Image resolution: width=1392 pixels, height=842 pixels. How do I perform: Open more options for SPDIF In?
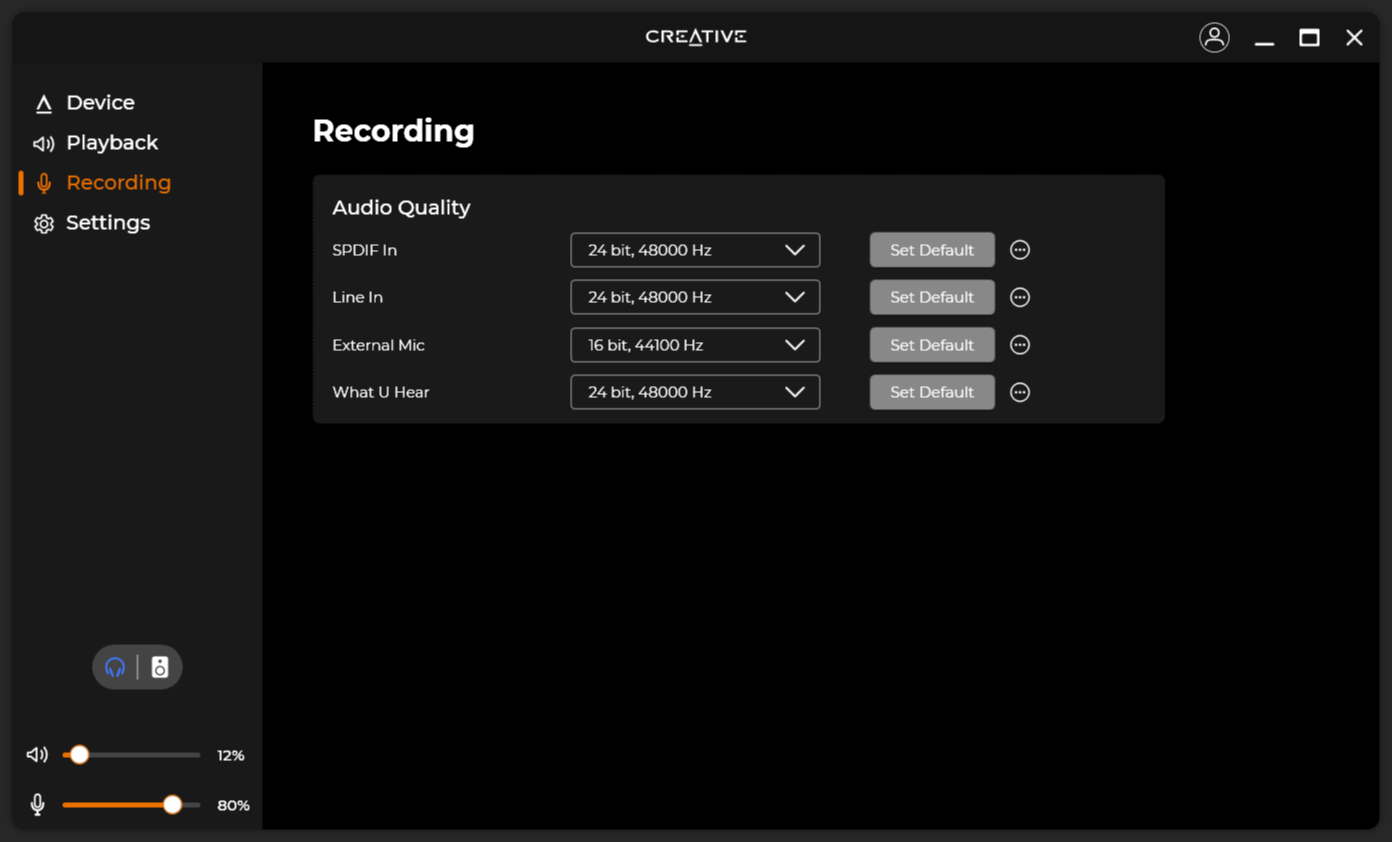(1019, 249)
